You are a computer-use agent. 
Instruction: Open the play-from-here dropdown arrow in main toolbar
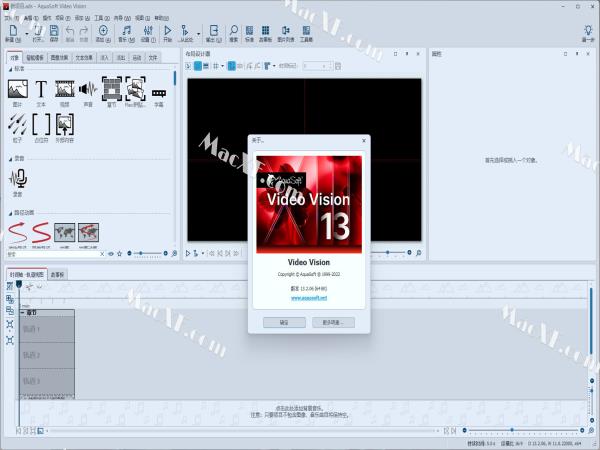(198, 34)
